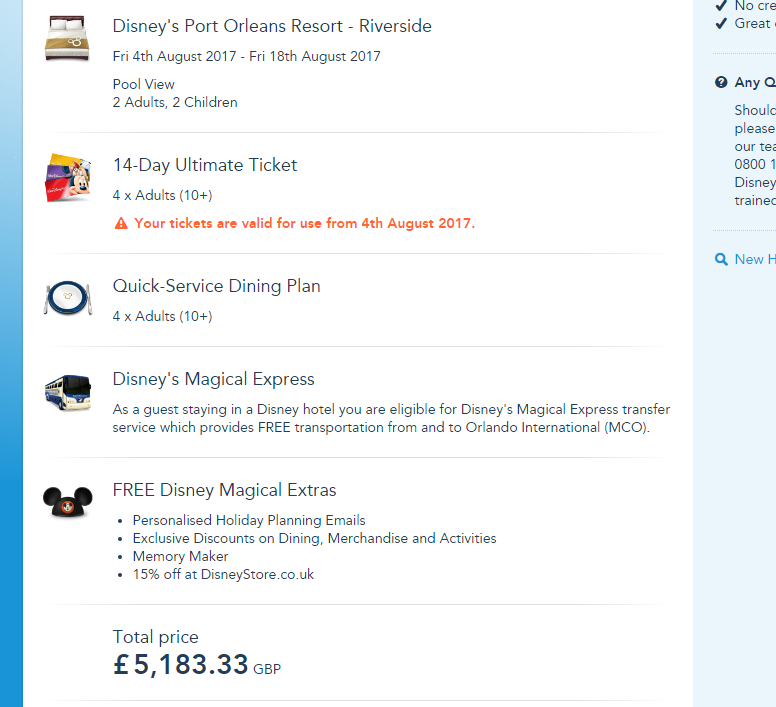
Task: Click the ticket validity warning message
Action: [304, 223]
